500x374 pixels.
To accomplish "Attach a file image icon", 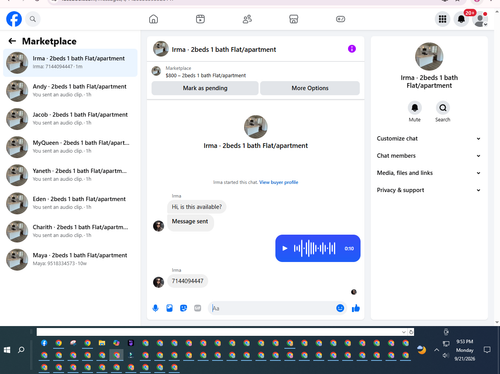I will [x=169, y=308].
